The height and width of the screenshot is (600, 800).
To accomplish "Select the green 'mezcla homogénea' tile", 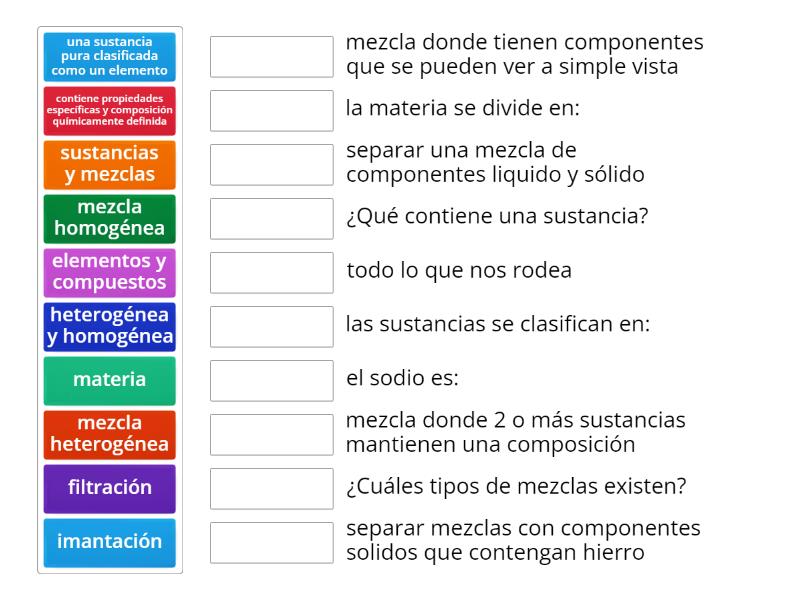I will click(110, 219).
